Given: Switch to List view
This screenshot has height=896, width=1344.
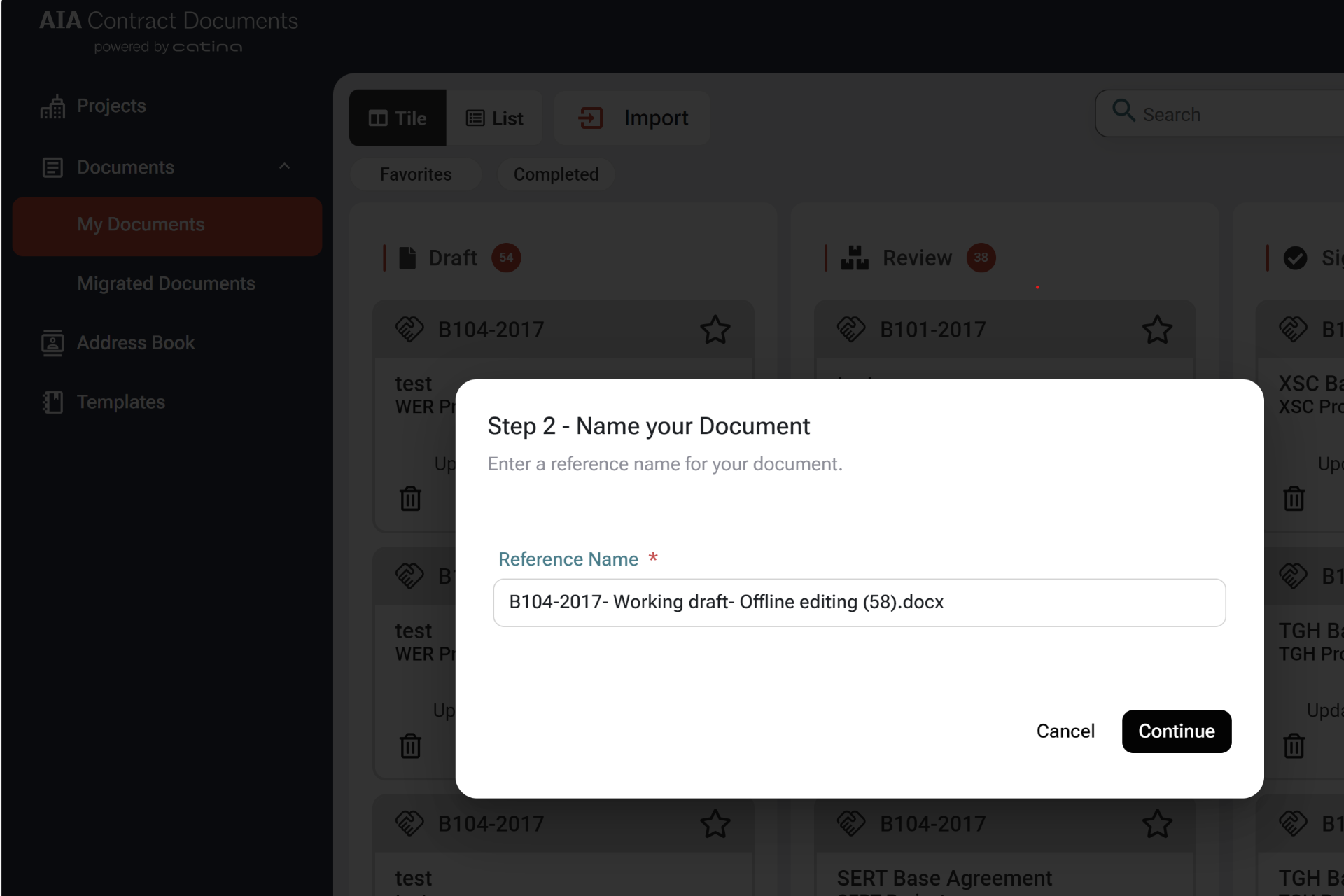Looking at the screenshot, I should pyautogui.click(x=494, y=118).
